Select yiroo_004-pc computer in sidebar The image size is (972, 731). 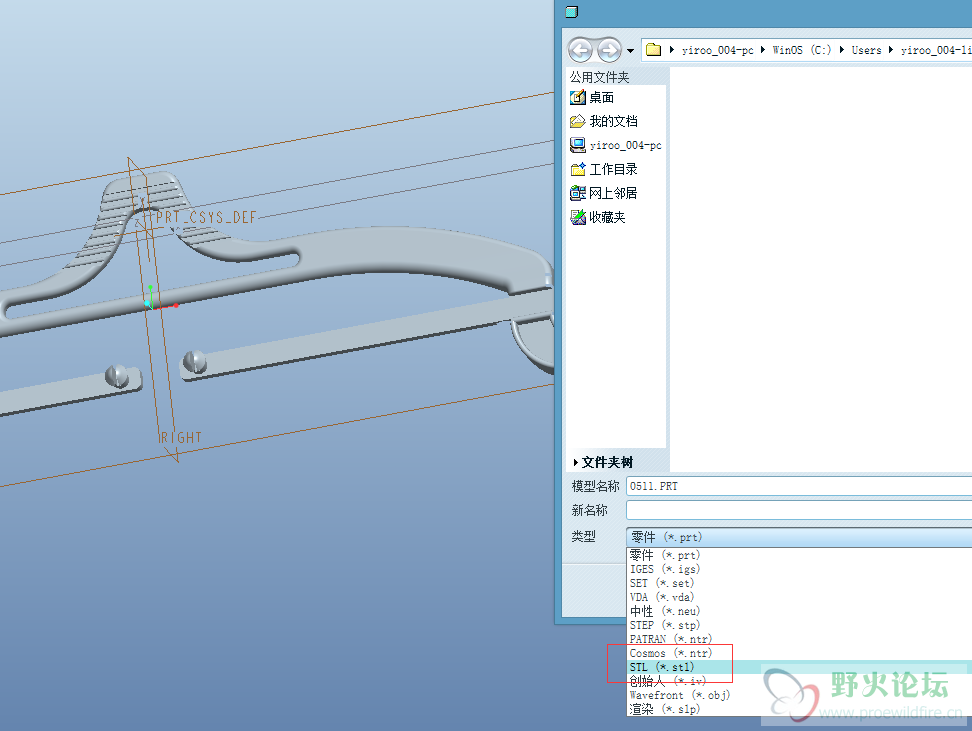pos(624,145)
